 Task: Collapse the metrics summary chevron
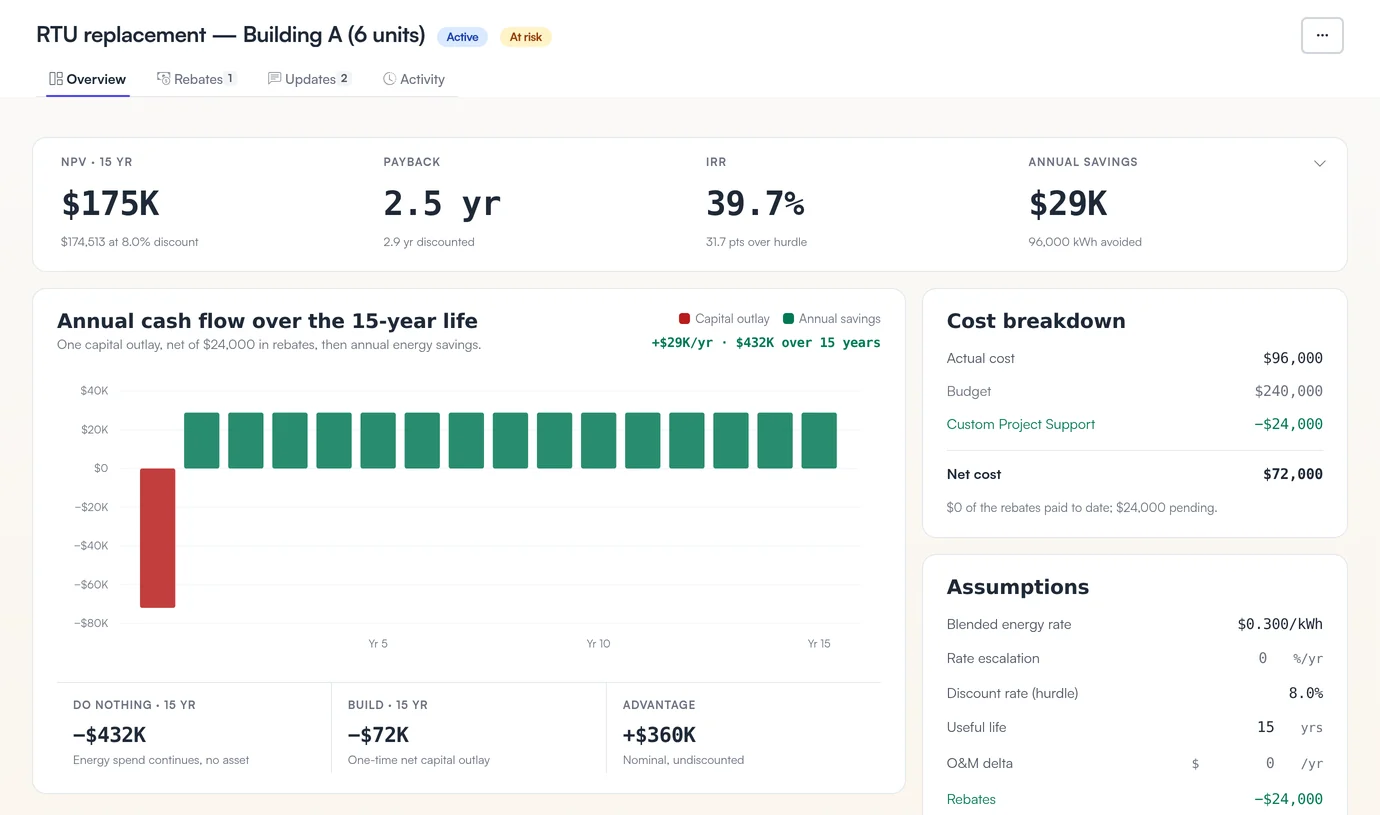(1320, 164)
